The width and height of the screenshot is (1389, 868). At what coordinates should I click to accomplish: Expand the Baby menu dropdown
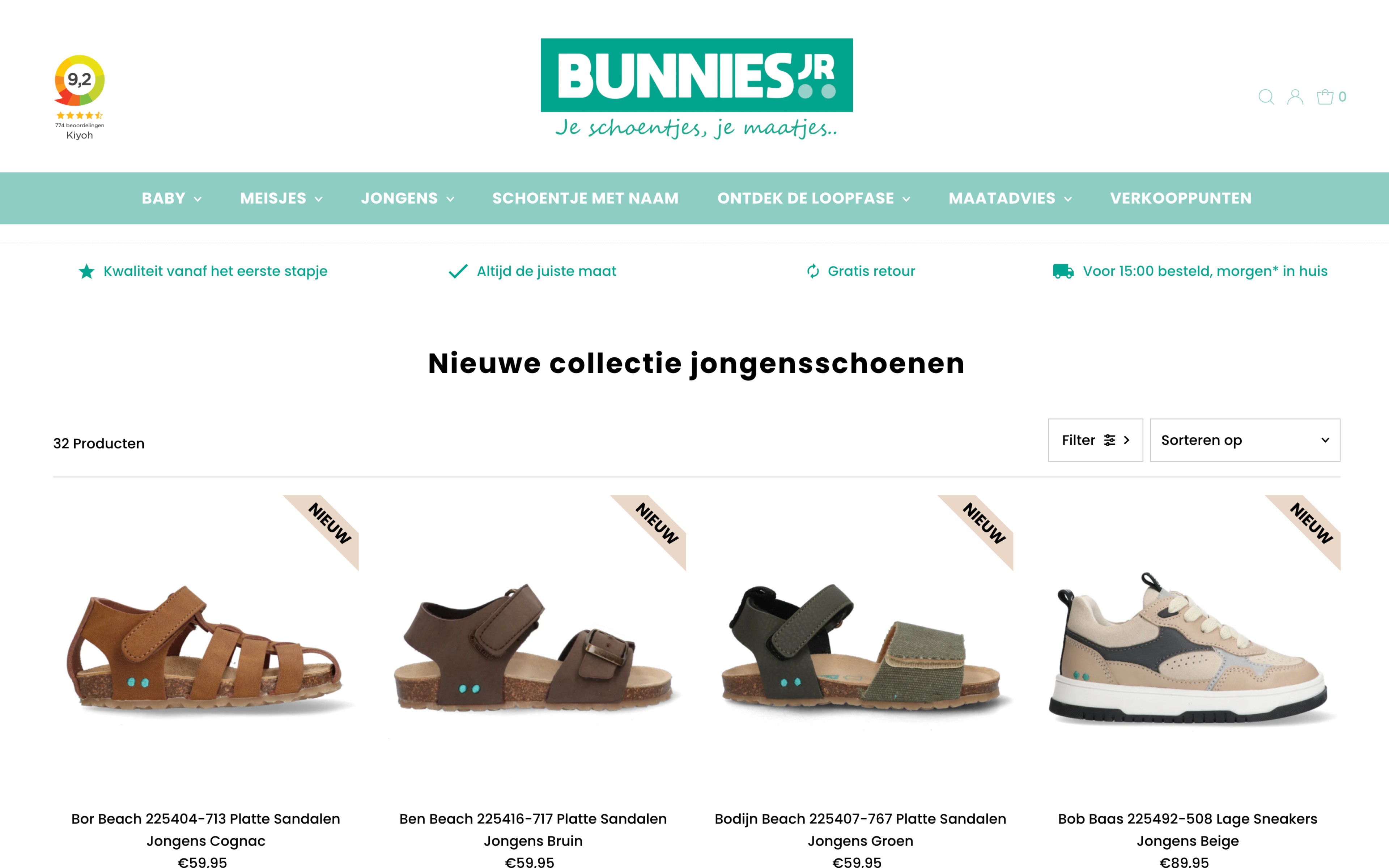pos(171,198)
